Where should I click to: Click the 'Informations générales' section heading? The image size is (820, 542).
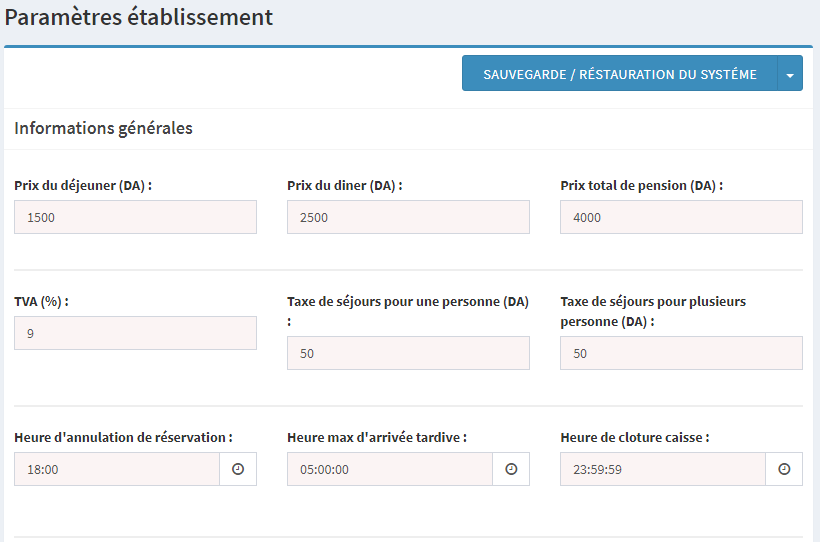tap(103, 128)
